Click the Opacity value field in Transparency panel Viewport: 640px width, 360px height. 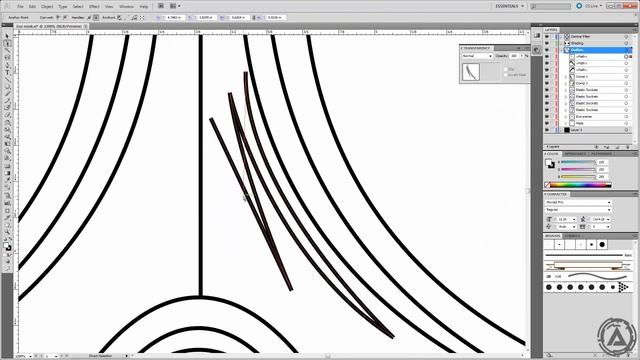pos(515,56)
